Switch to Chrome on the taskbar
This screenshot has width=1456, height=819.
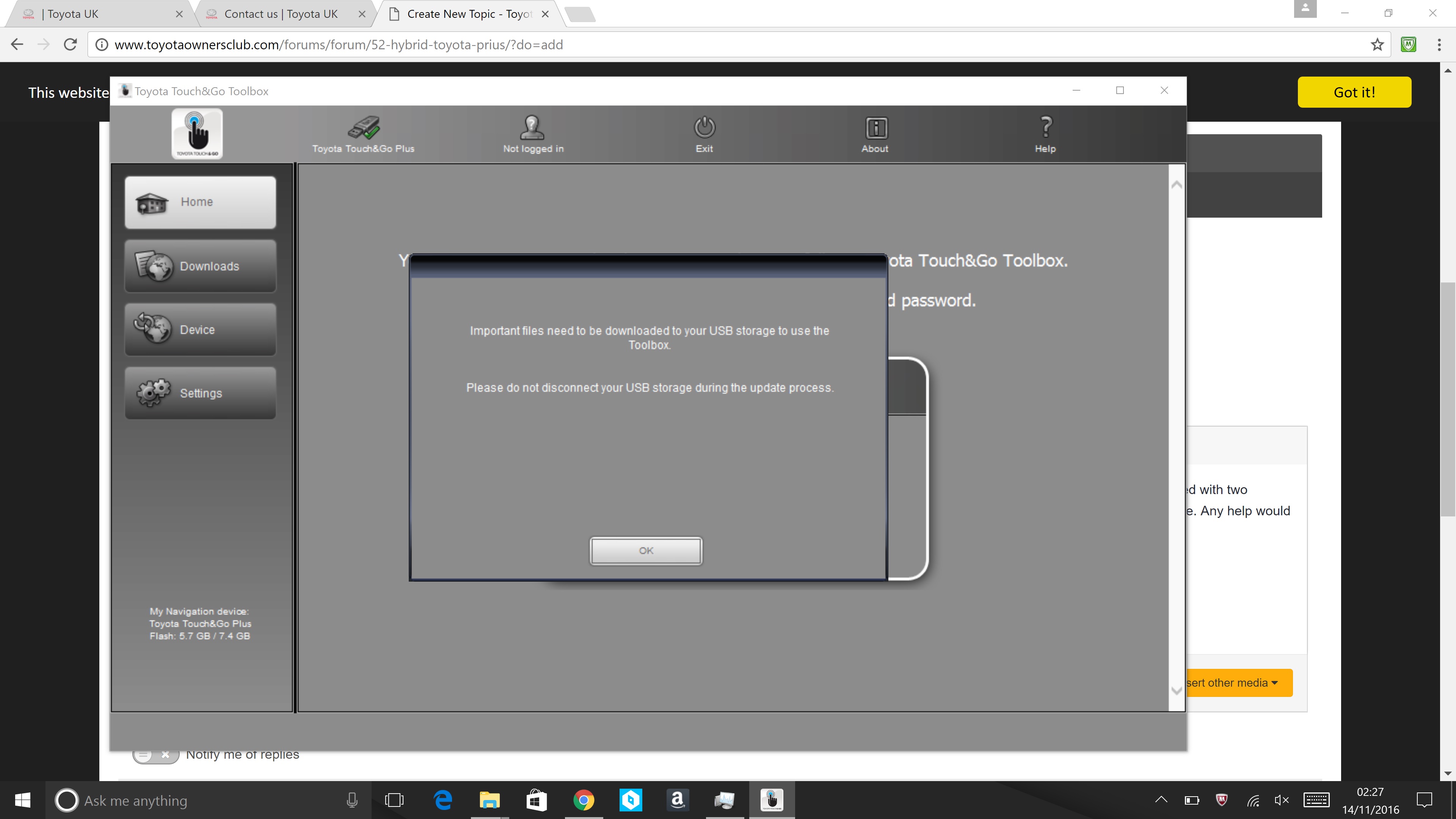pyautogui.click(x=583, y=800)
